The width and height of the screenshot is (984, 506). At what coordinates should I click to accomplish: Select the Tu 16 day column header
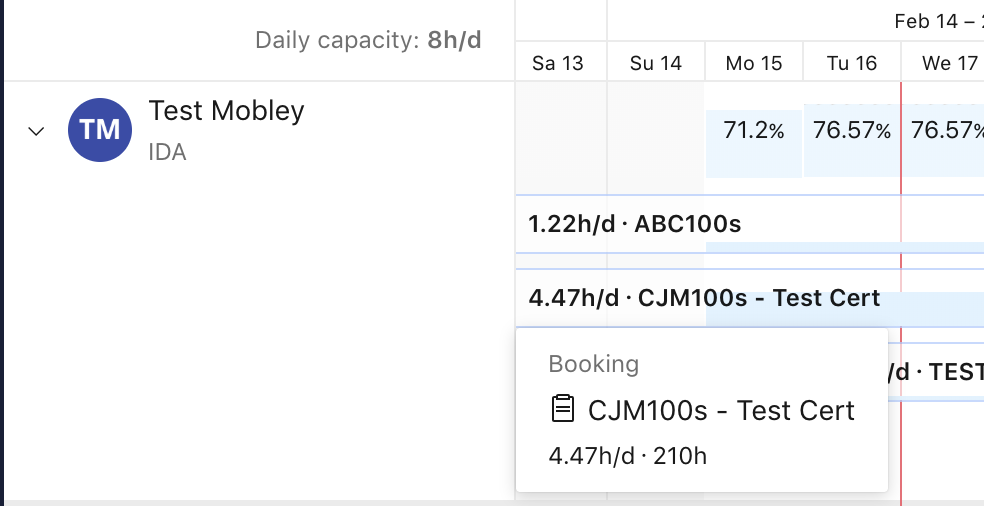point(852,63)
